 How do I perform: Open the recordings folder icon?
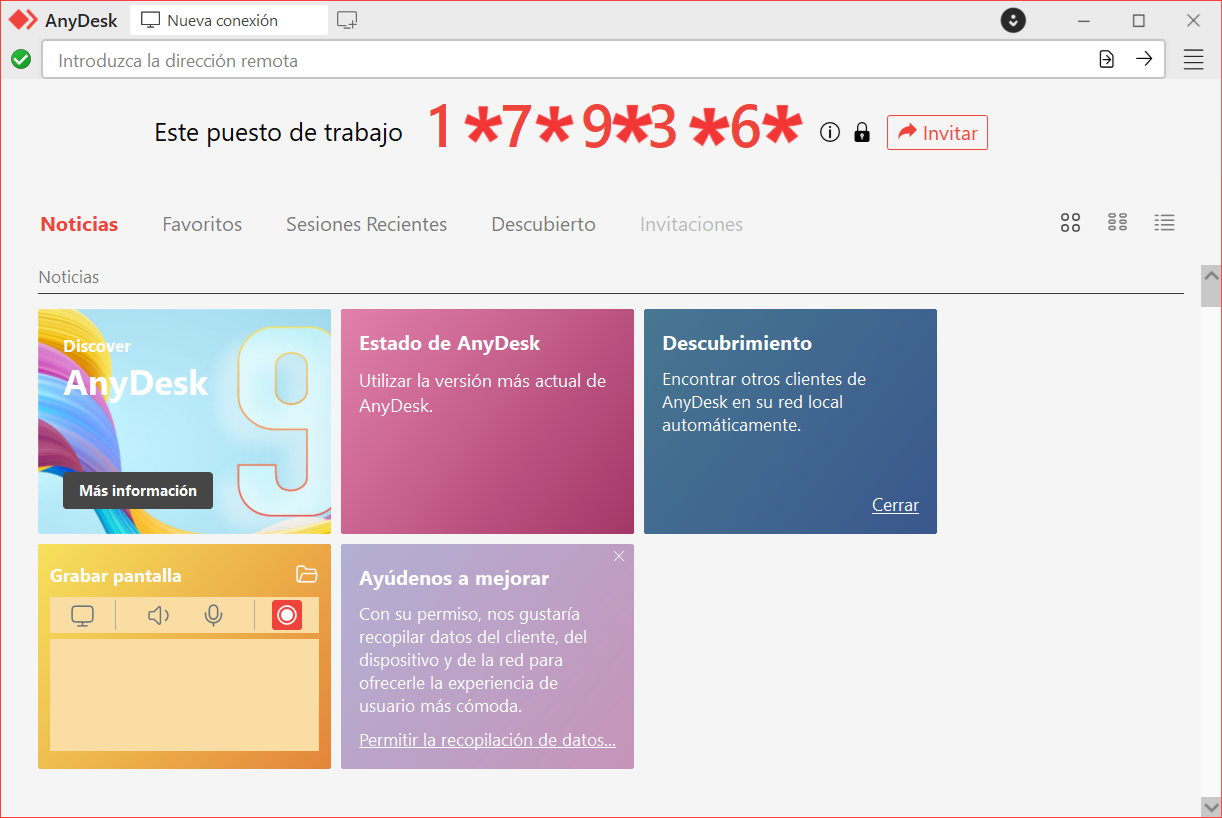pyautogui.click(x=307, y=574)
